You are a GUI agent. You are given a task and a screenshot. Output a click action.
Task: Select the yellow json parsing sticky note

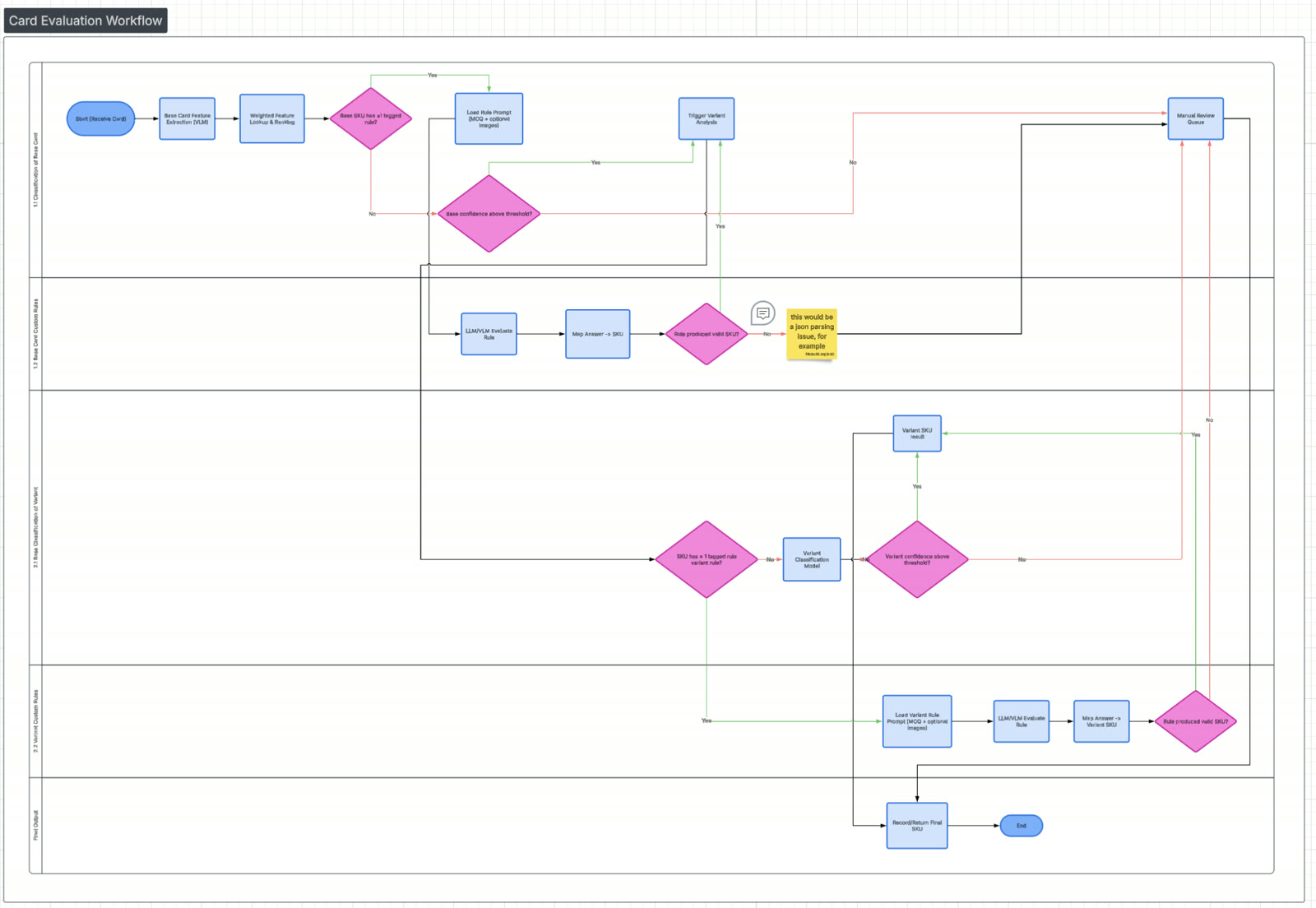812,334
